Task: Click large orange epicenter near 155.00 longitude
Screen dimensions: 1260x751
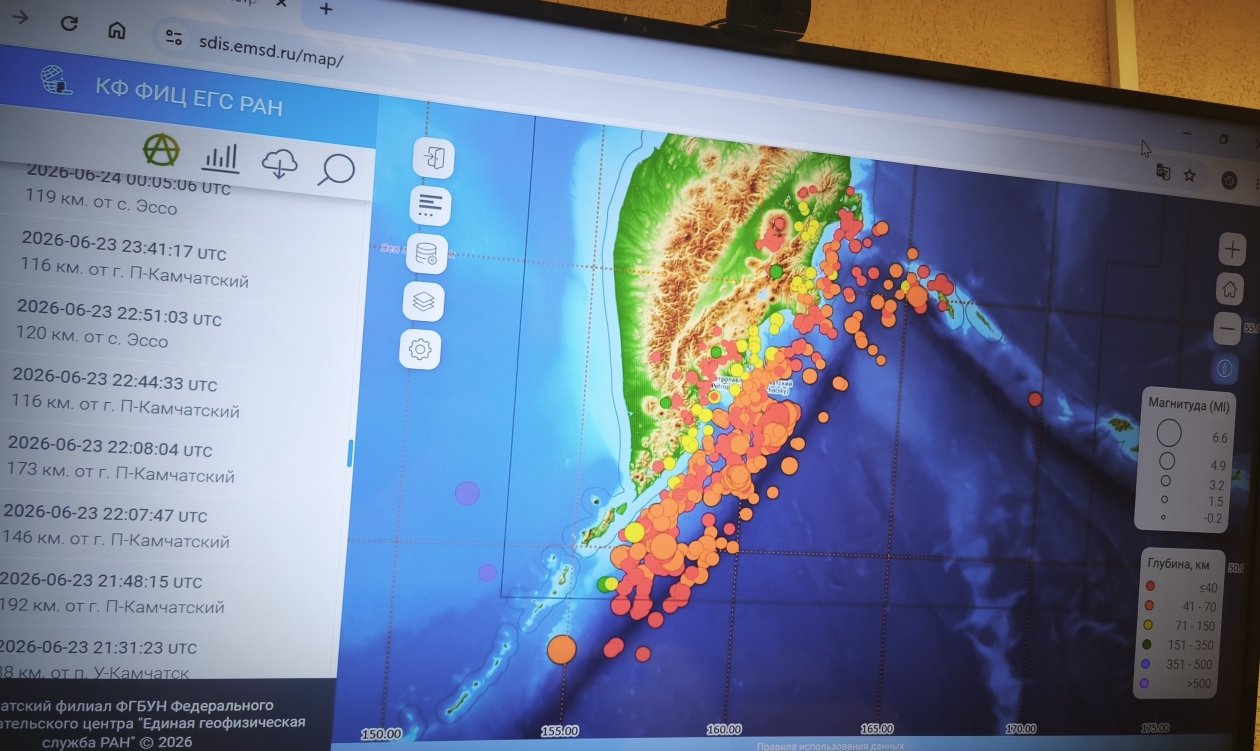Action: pos(562,648)
